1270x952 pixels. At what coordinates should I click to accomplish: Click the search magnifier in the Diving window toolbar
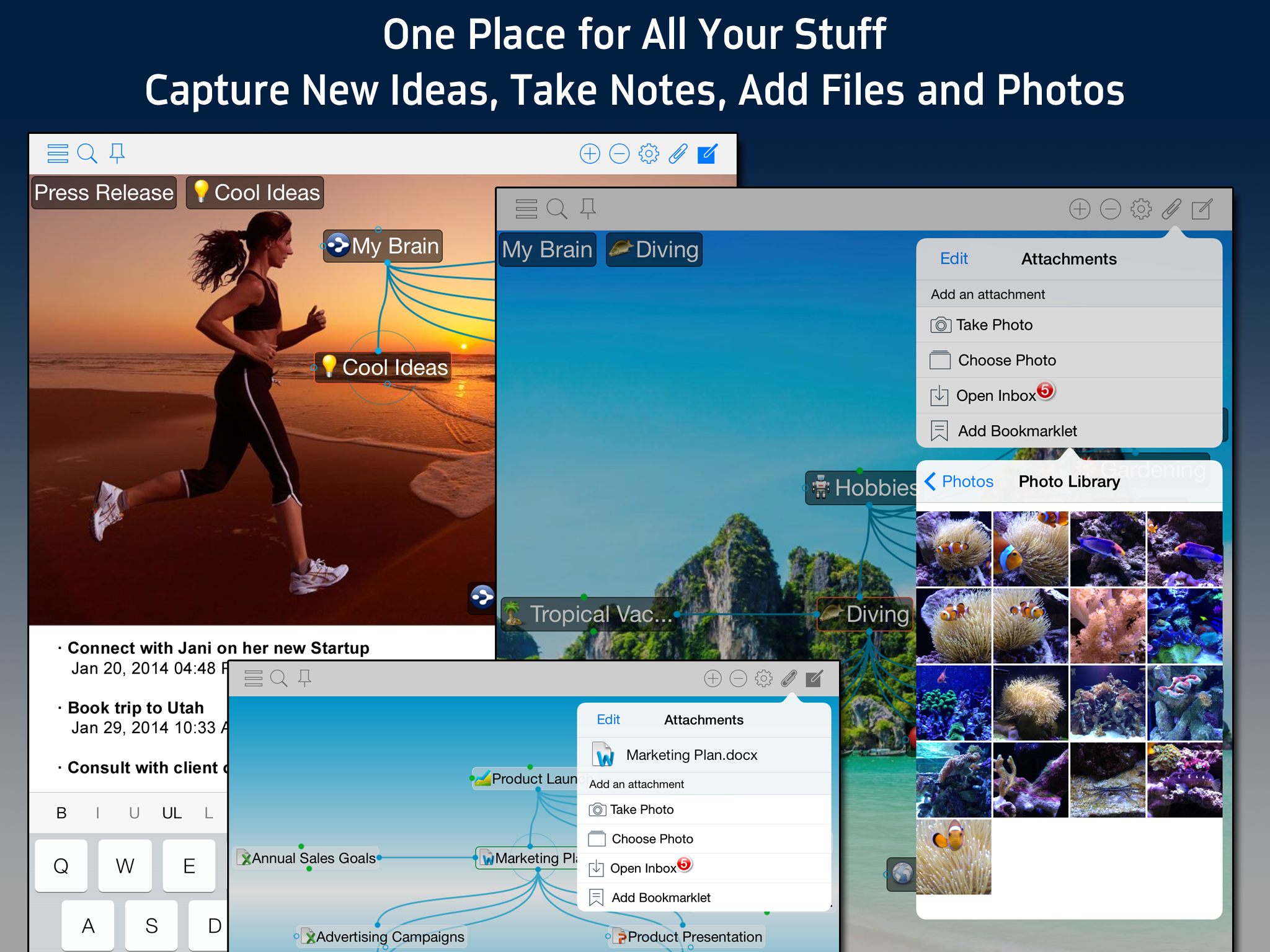[556, 209]
